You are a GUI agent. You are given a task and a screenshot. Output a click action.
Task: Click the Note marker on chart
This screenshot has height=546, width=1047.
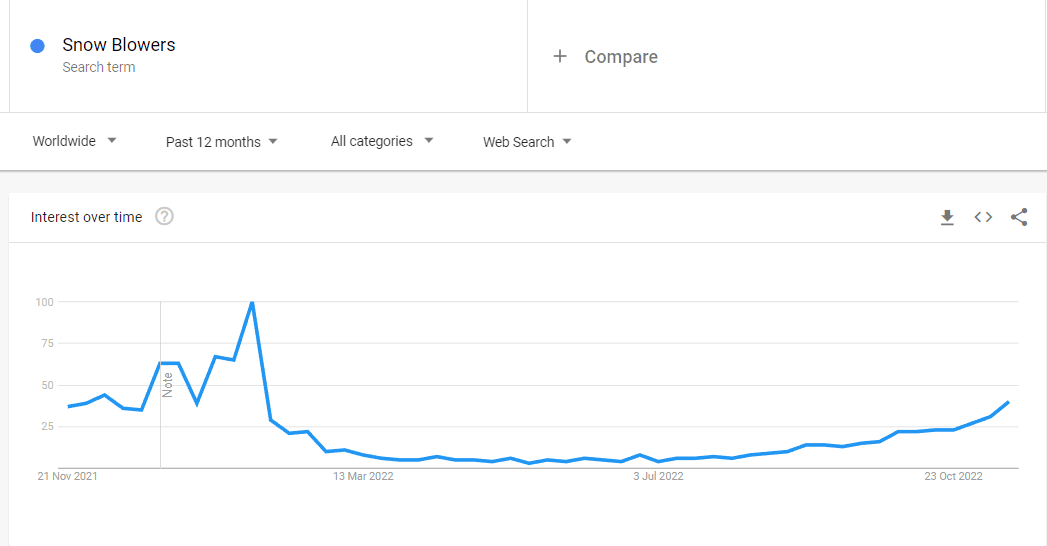point(168,385)
